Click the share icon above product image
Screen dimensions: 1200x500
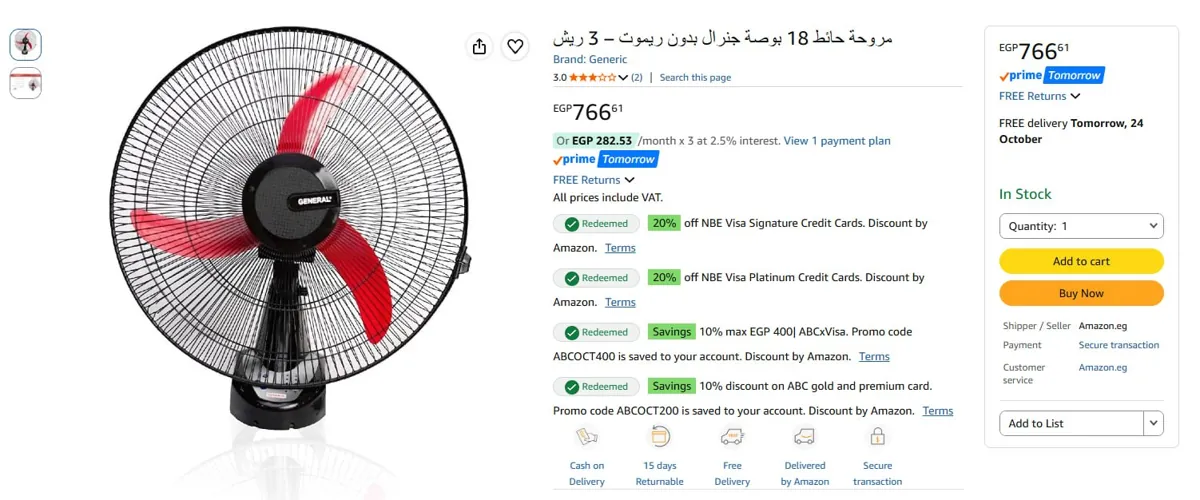pos(479,46)
